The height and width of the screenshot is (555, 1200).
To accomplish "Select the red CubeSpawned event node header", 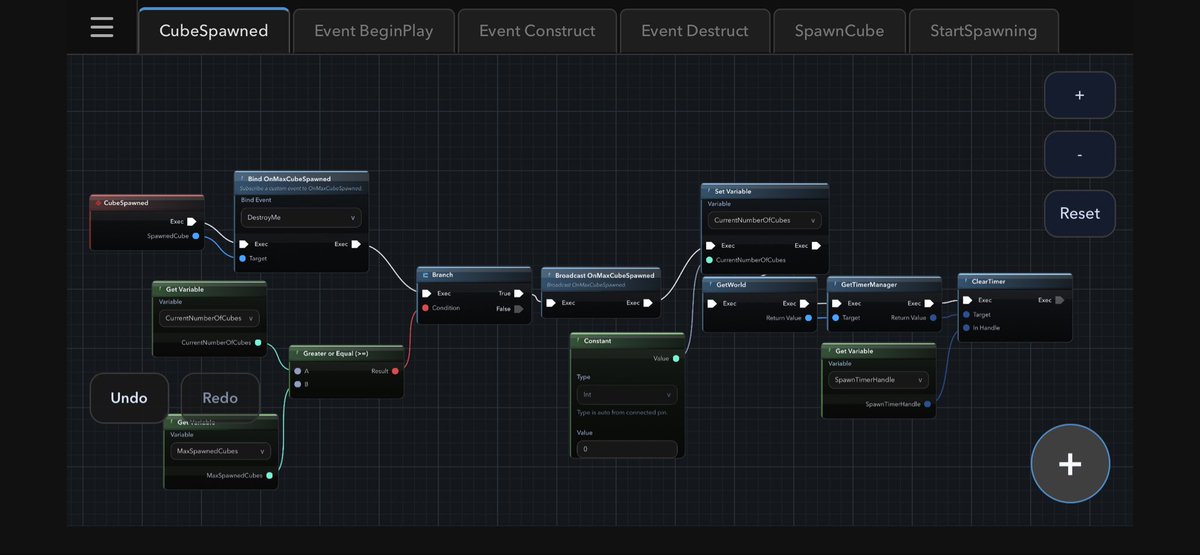I will [x=147, y=203].
